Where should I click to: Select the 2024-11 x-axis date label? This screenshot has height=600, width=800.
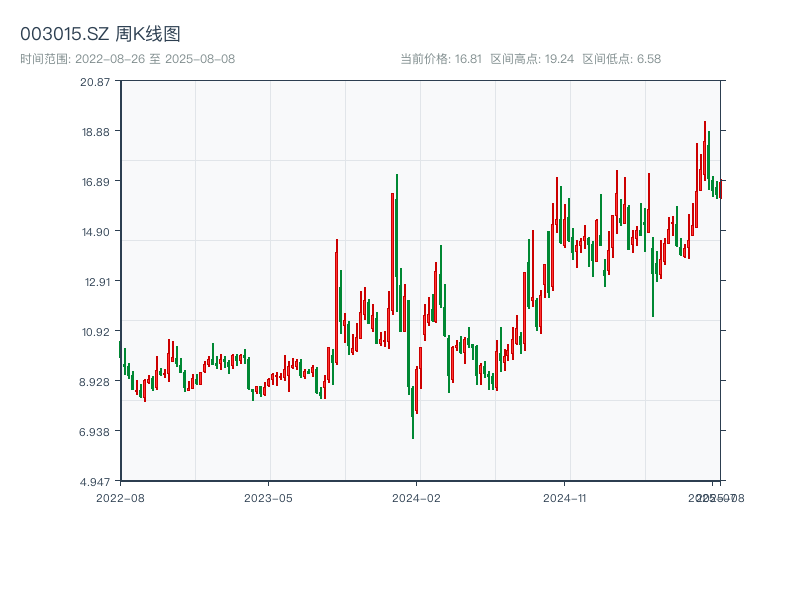[566, 497]
